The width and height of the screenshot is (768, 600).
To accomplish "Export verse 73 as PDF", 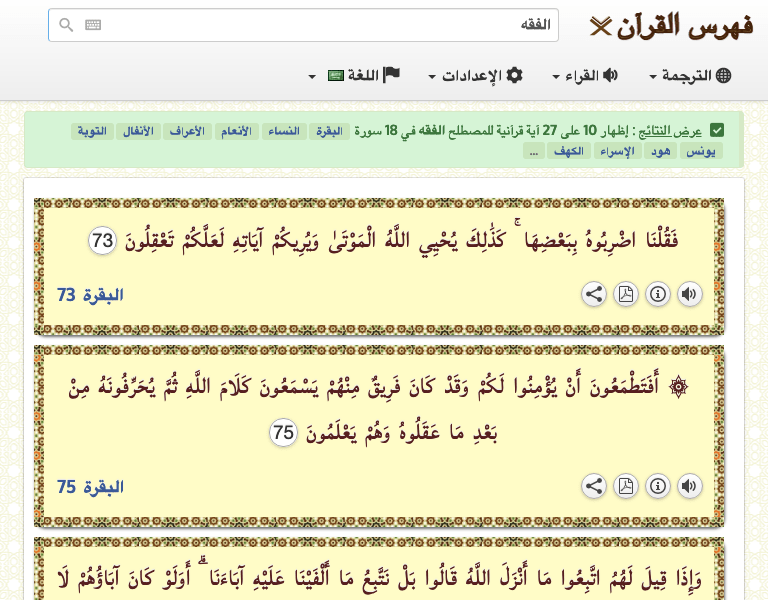I will coord(625,294).
